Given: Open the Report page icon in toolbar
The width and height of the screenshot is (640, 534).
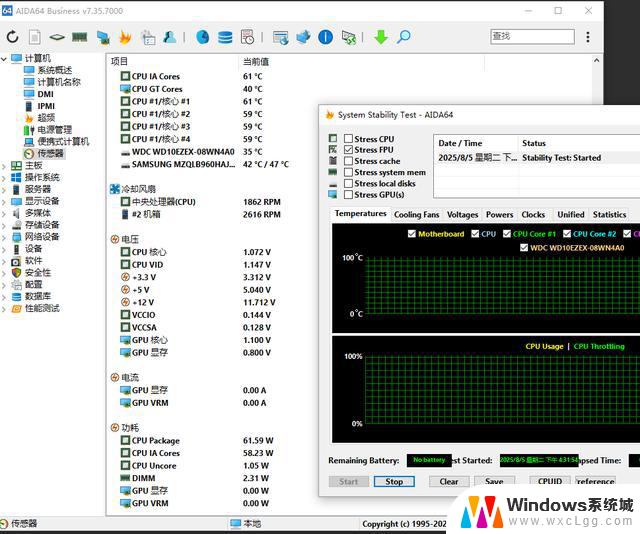Looking at the screenshot, I should click(x=35, y=37).
